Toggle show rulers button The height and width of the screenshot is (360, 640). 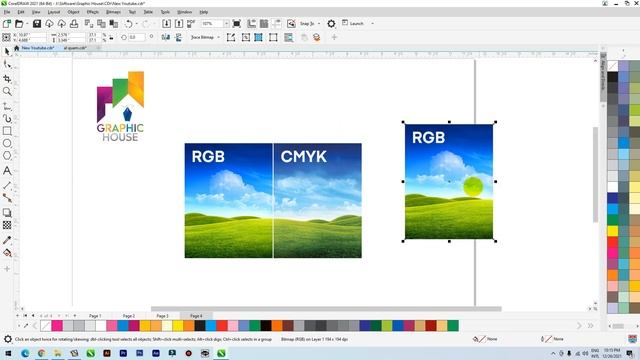[252, 24]
